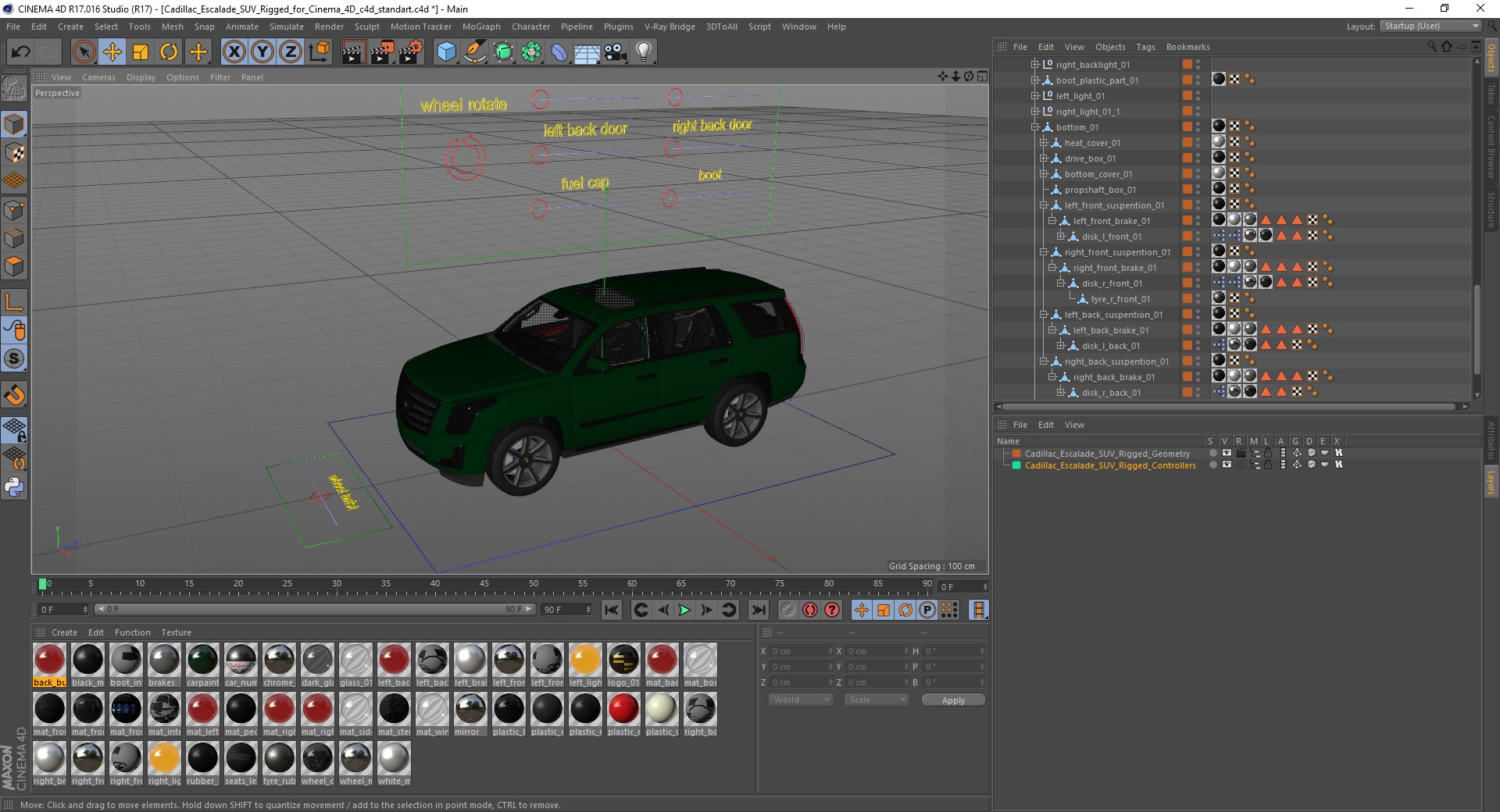Switch to Model mode in left palette

pyautogui.click(x=14, y=124)
